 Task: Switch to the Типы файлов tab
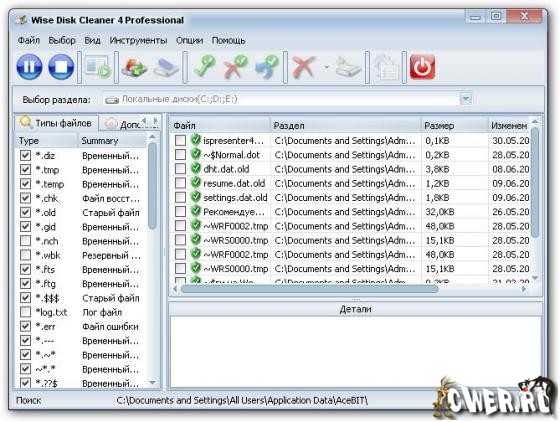click(x=56, y=123)
